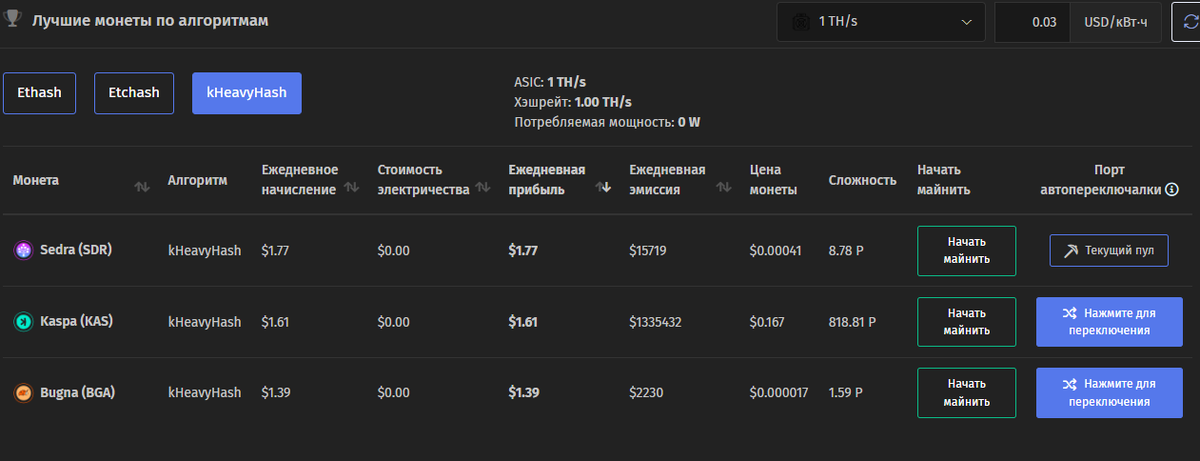This screenshot has width=1200, height=461.
Task: Click the Текущий пул button
Action: (x=1109, y=251)
